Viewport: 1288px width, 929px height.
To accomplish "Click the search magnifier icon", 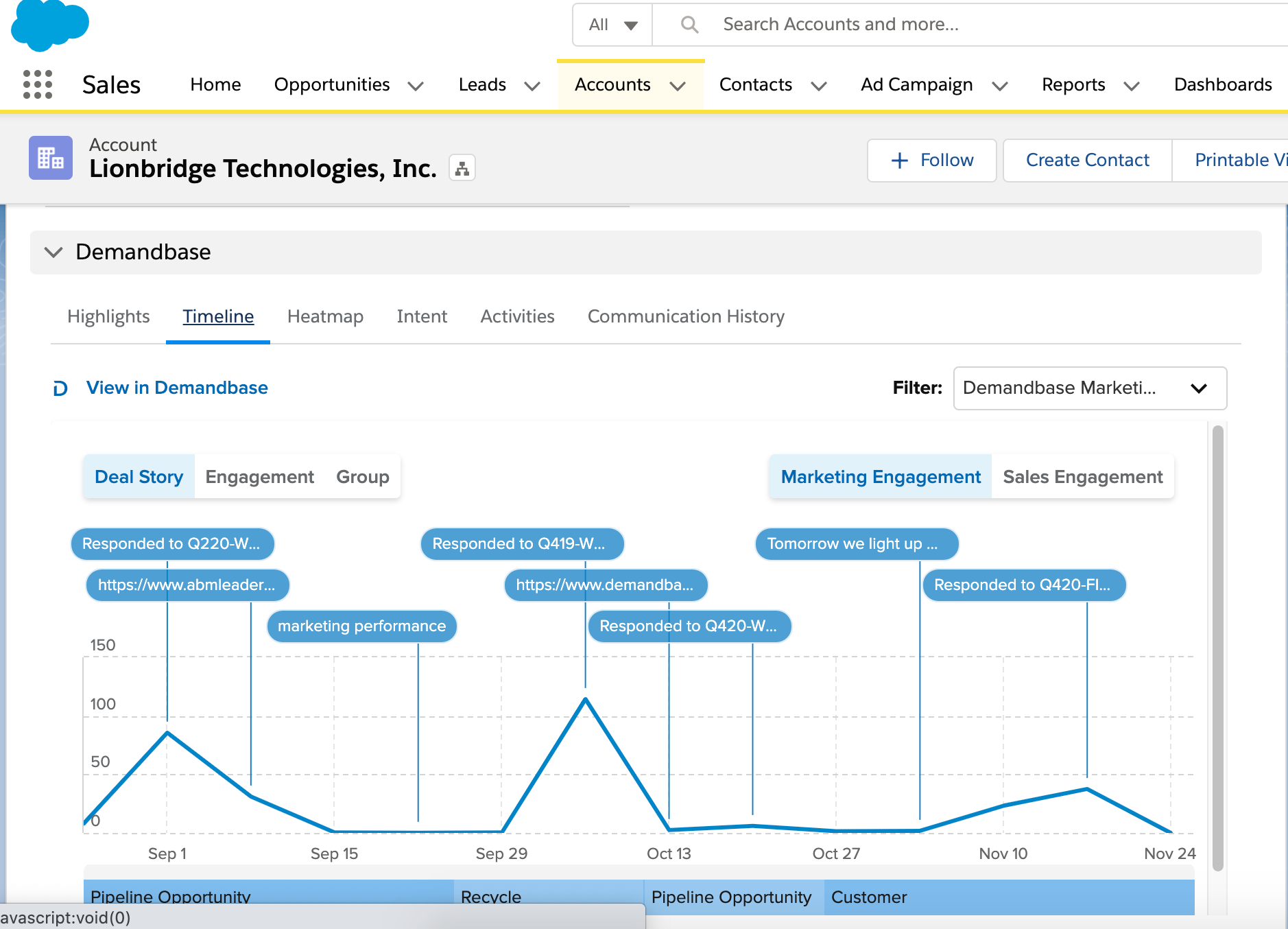I will point(689,25).
